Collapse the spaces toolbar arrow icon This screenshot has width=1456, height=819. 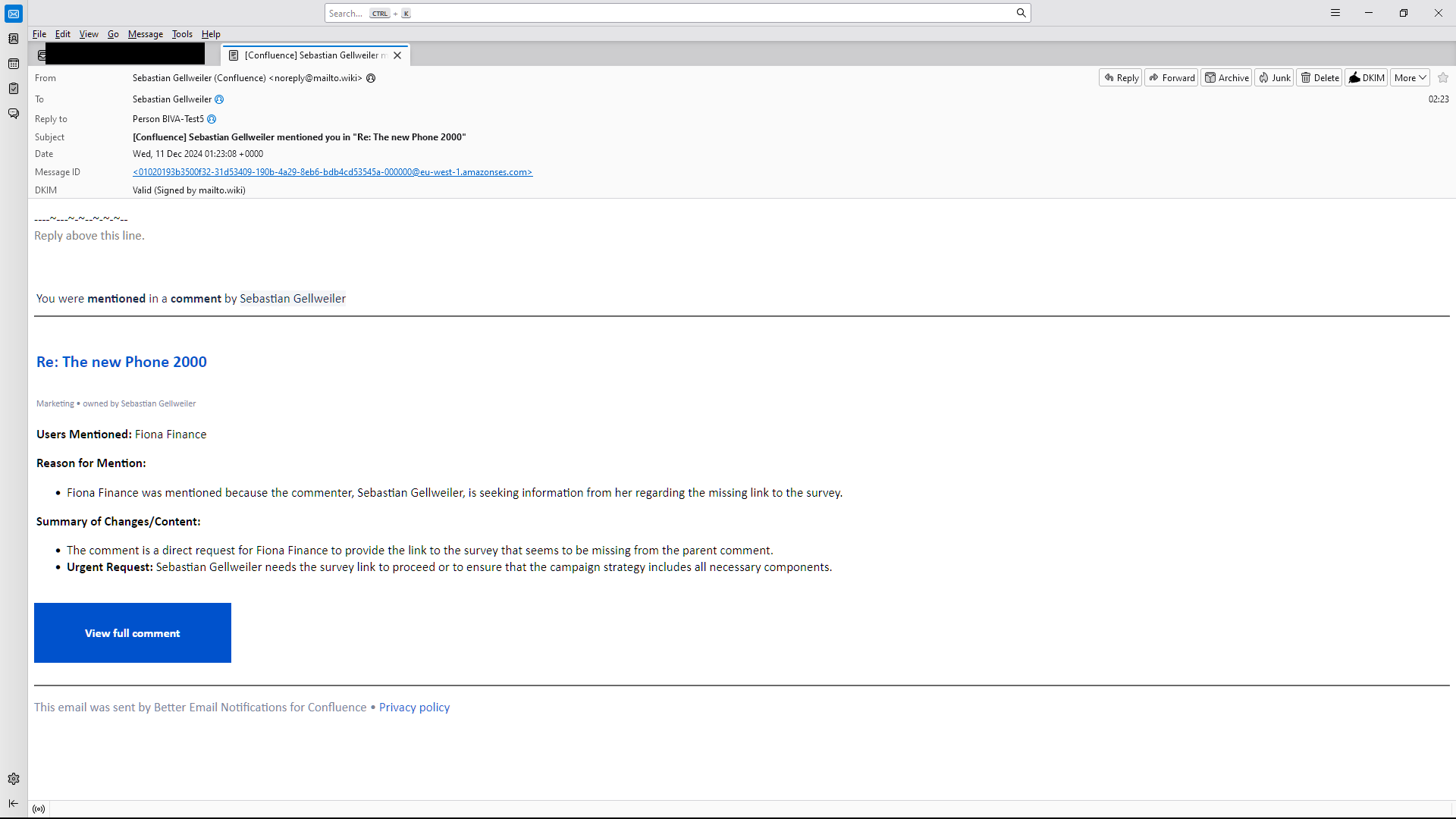[x=14, y=803]
